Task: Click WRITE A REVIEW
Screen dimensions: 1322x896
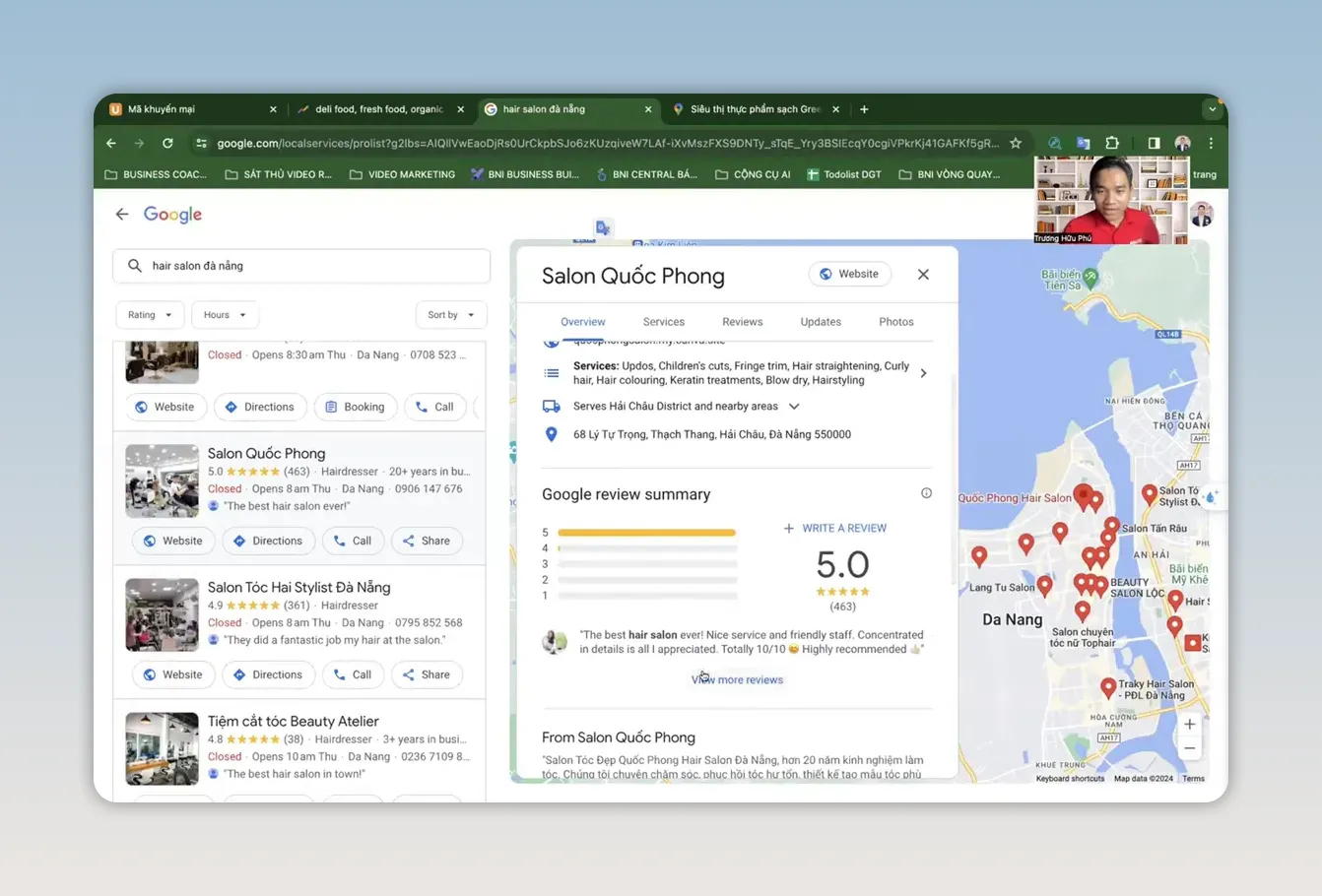Action: click(834, 529)
